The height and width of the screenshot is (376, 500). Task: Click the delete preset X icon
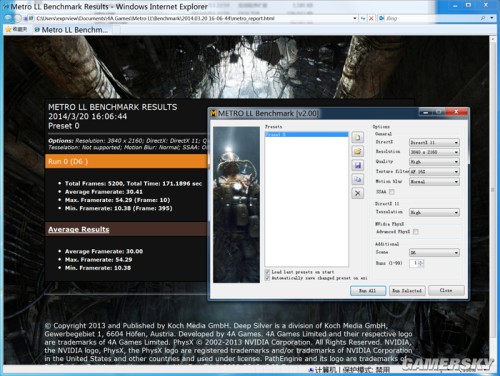[x=357, y=193]
